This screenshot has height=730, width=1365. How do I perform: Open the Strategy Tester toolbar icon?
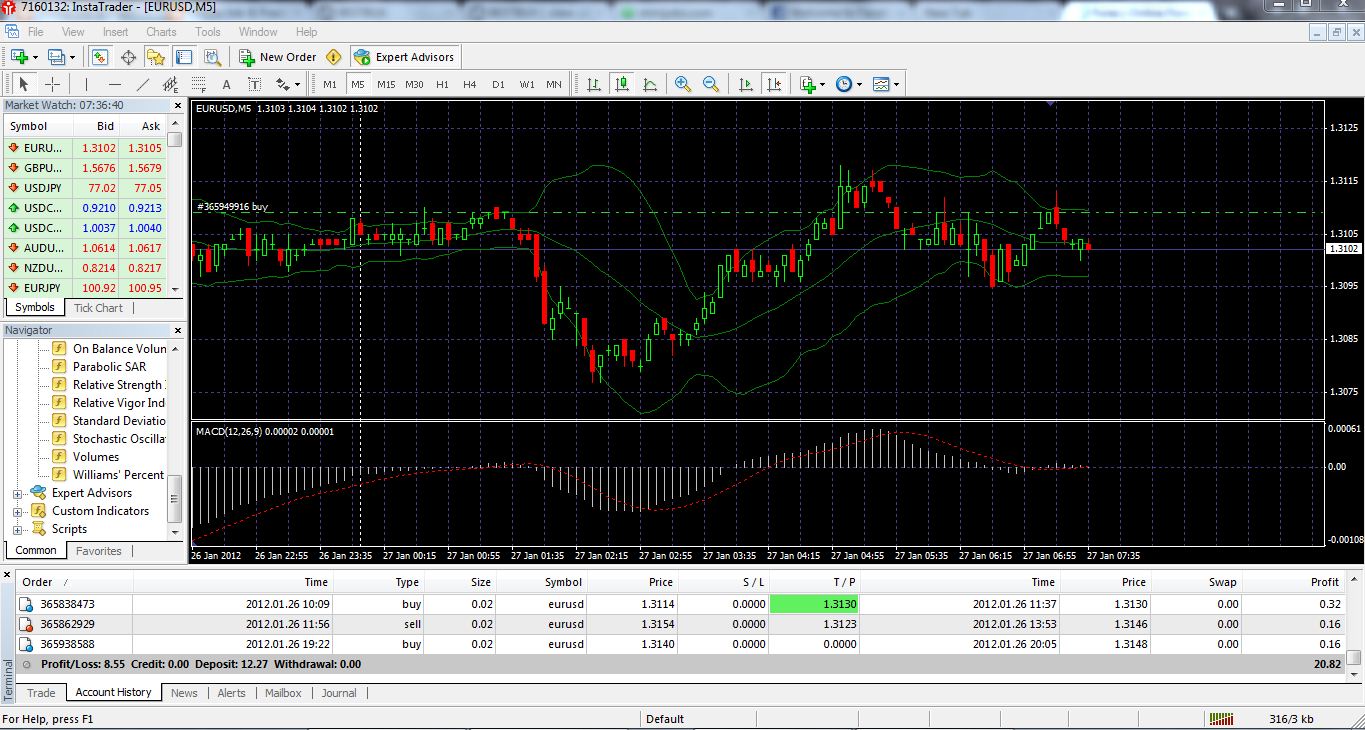point(211,57)
